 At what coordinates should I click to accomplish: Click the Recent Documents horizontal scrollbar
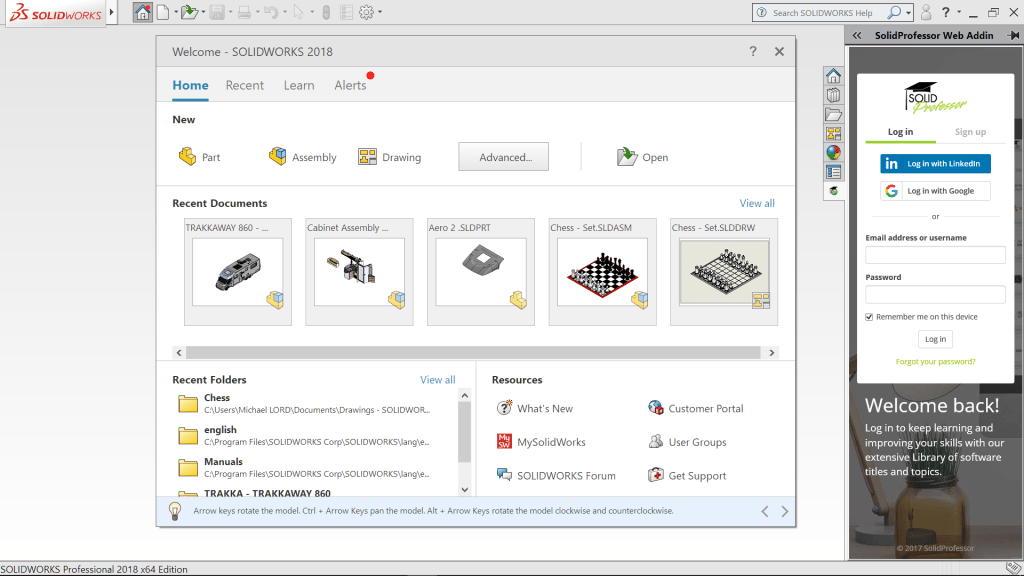(472, 353)
